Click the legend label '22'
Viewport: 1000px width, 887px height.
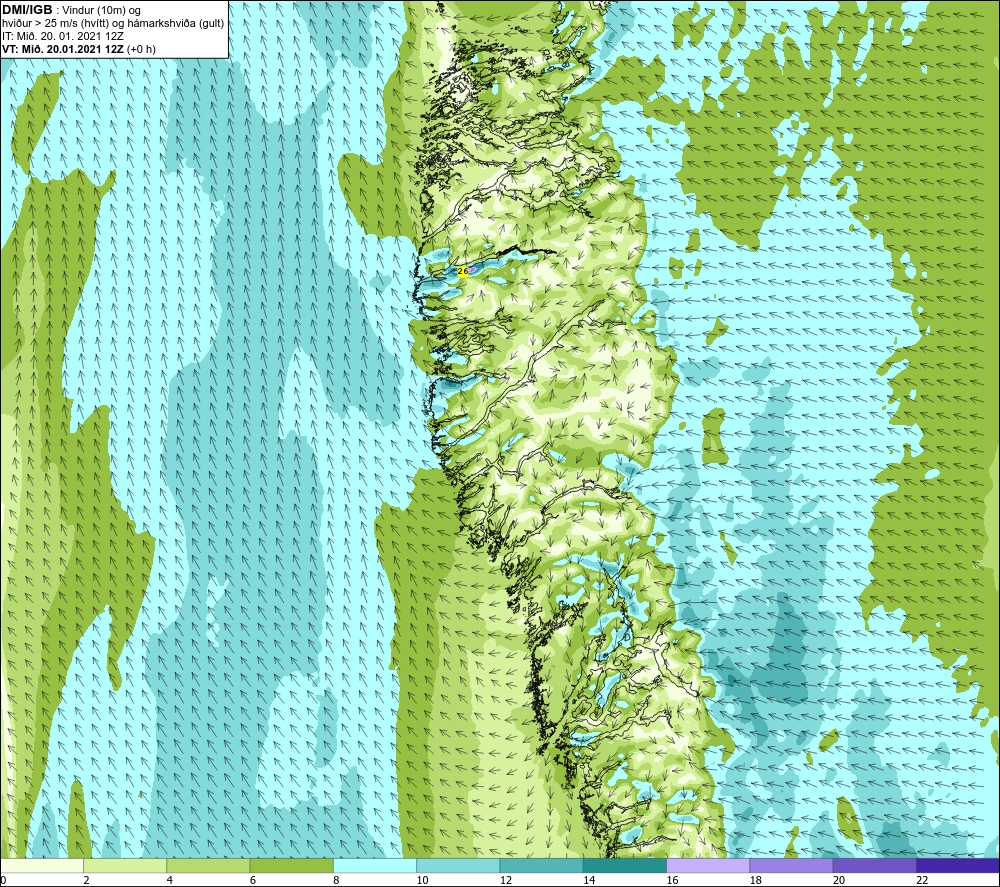pos(922,881)
